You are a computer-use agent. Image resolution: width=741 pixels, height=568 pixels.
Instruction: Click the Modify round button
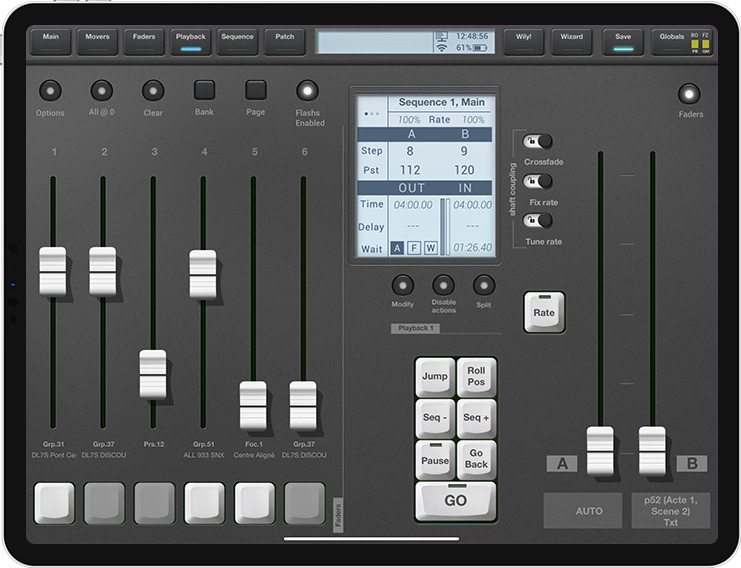click(403, 285)
